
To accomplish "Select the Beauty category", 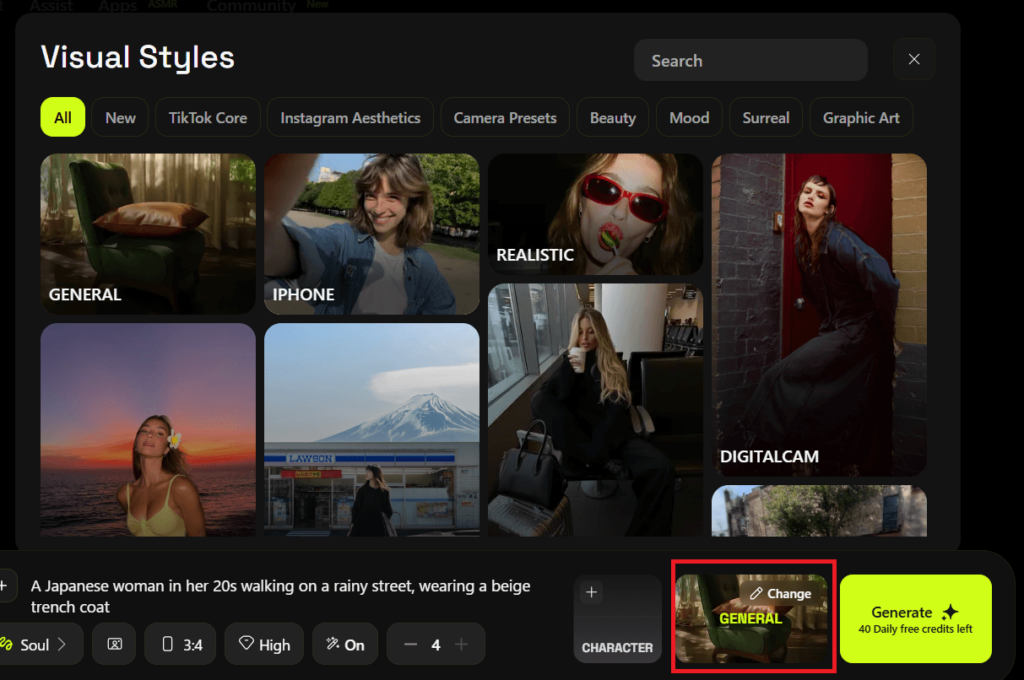I will pyautogui.click(x=613, y=118).
